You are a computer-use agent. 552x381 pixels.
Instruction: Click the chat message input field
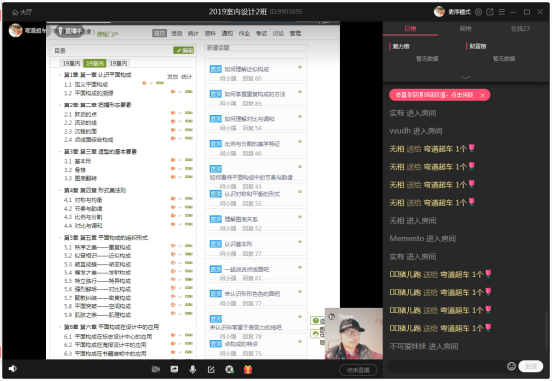tap(446, 366)
